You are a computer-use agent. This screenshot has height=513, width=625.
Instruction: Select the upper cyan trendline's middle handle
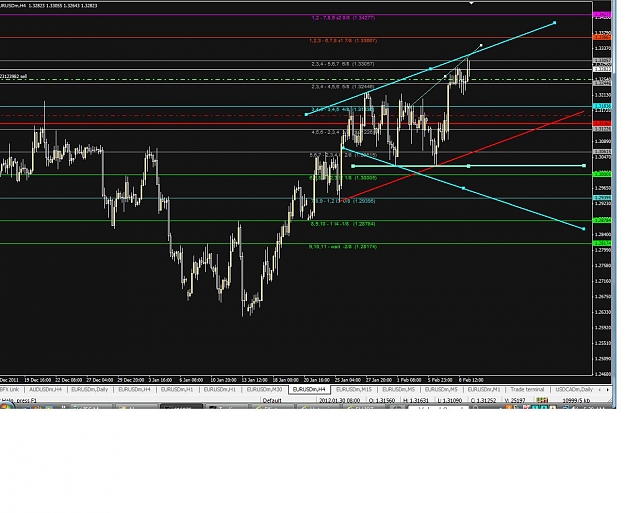tap(430, 69)
